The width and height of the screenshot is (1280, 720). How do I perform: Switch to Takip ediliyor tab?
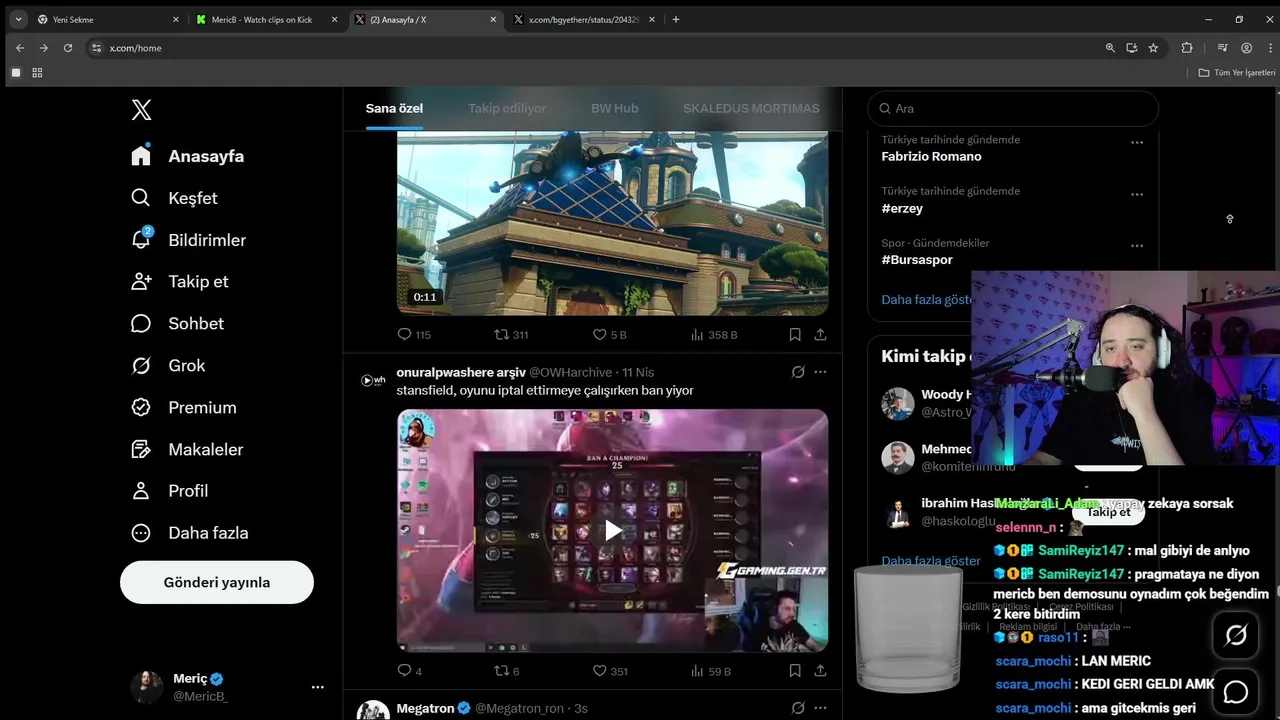507,108
